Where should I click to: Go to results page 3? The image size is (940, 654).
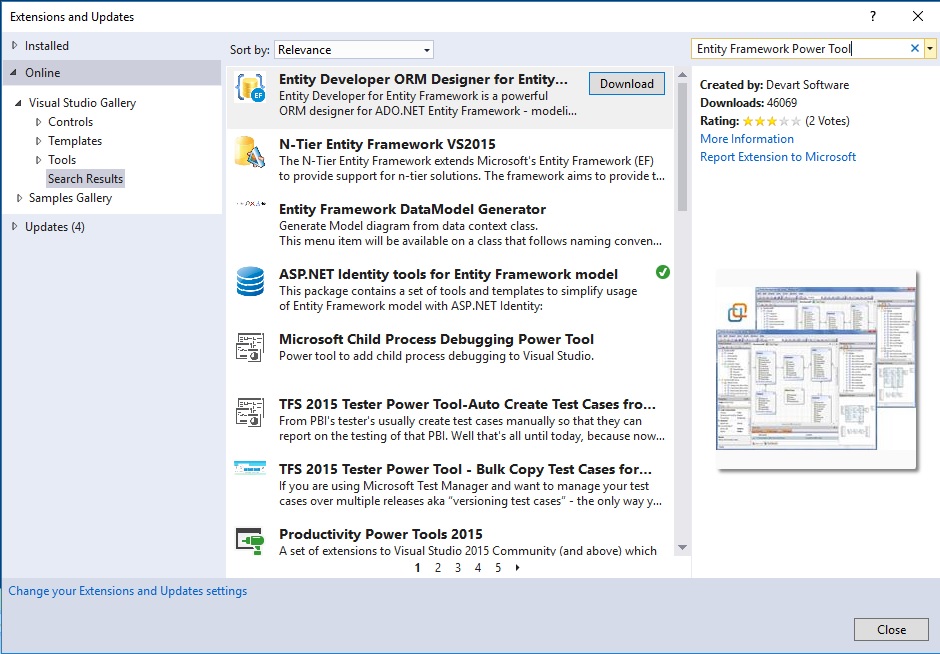coord(457,567)
